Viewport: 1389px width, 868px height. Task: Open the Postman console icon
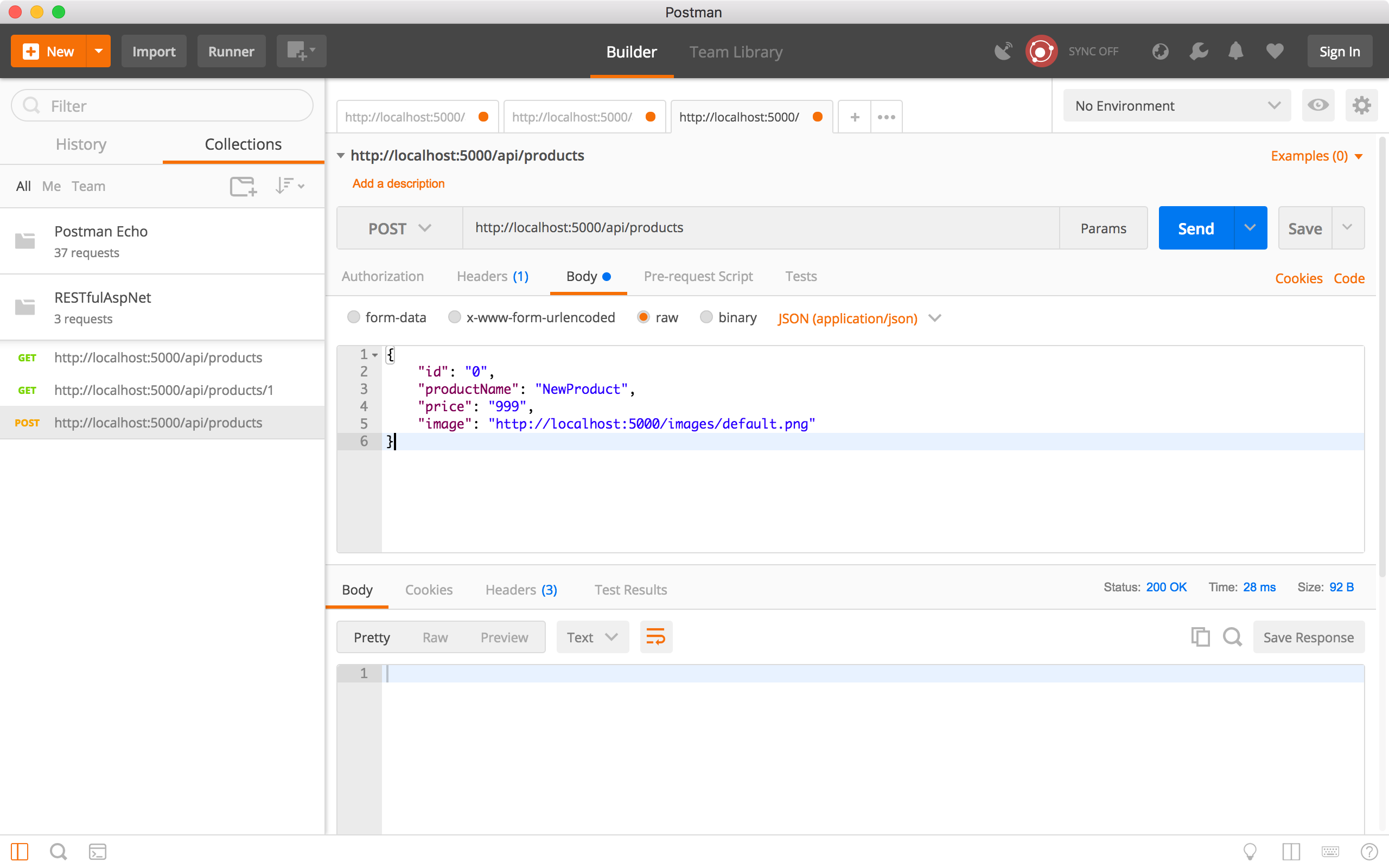click(x=98, y=851)
